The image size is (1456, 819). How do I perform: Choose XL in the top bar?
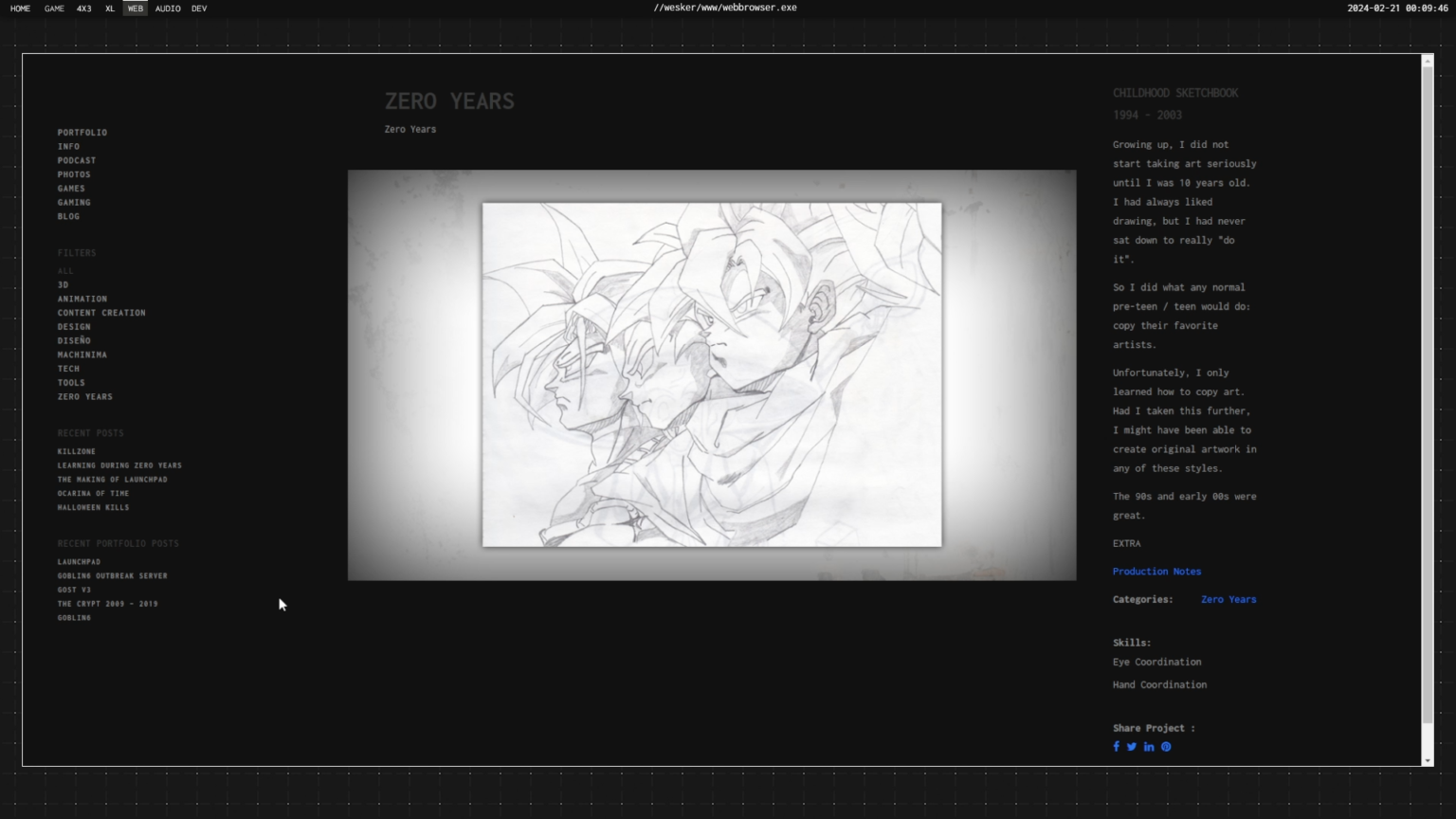(x=110, y=9)
